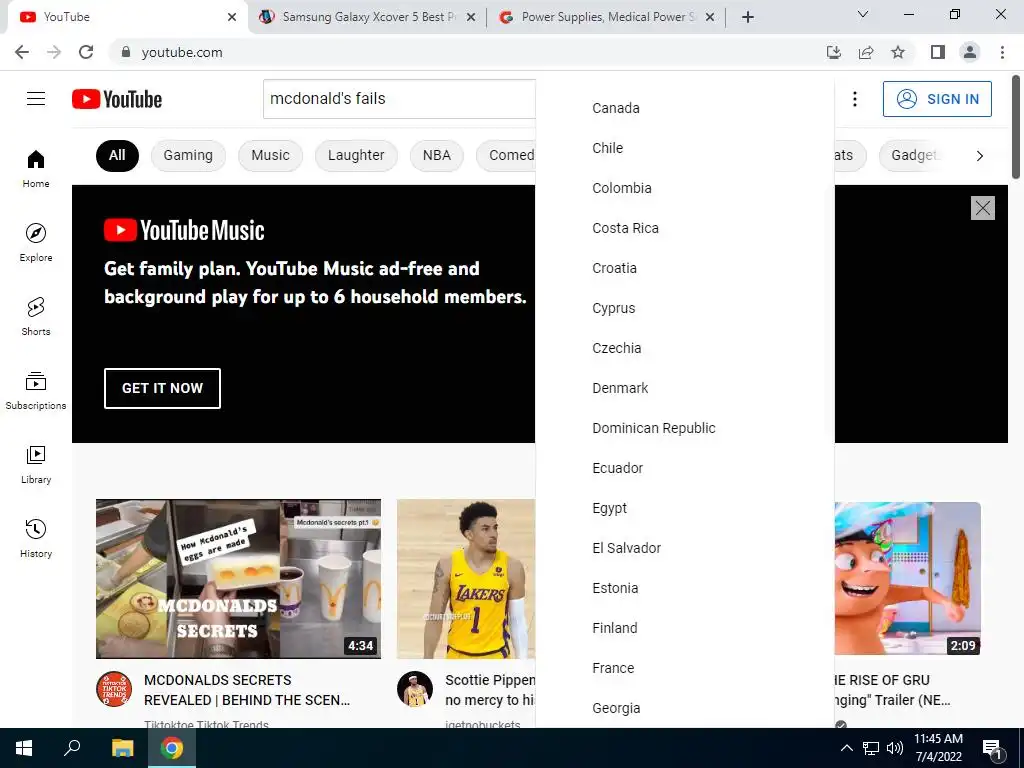Choose Croatia from location list
The image size is (1024, 768).
pos(685,268)
